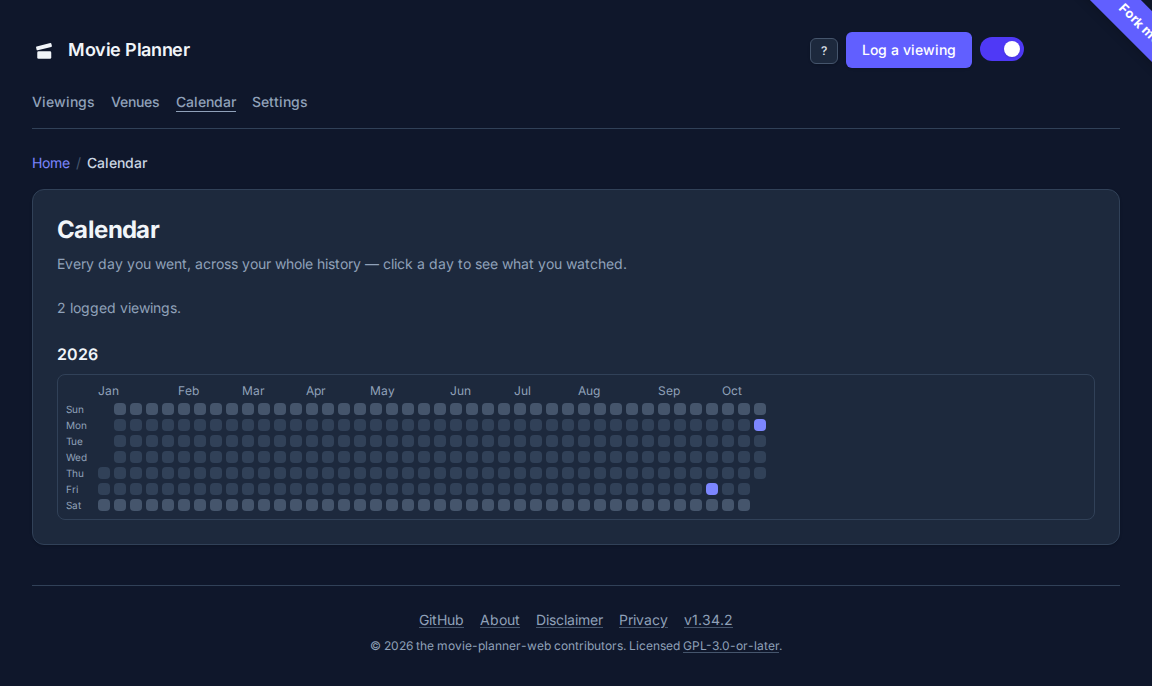Click the Calendar breadcrumb text
The width and height of the screenshot is (1152, 686).
[x=117, y=163]
